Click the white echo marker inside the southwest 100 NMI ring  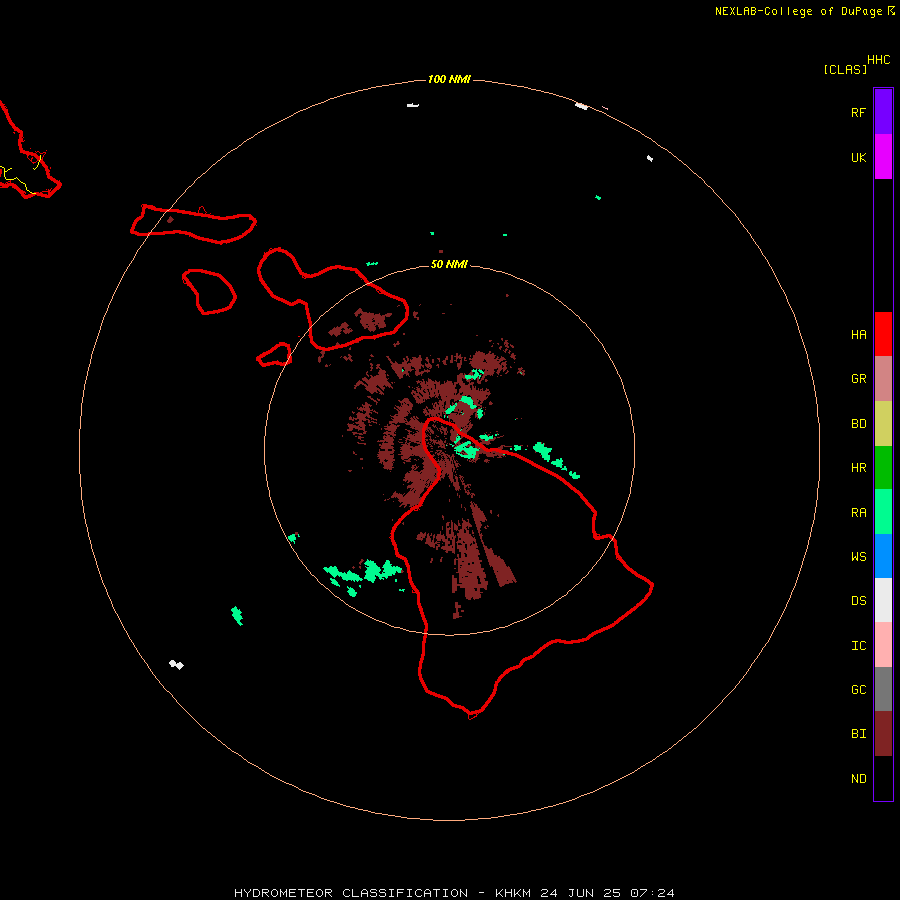(x=176, y=665)
